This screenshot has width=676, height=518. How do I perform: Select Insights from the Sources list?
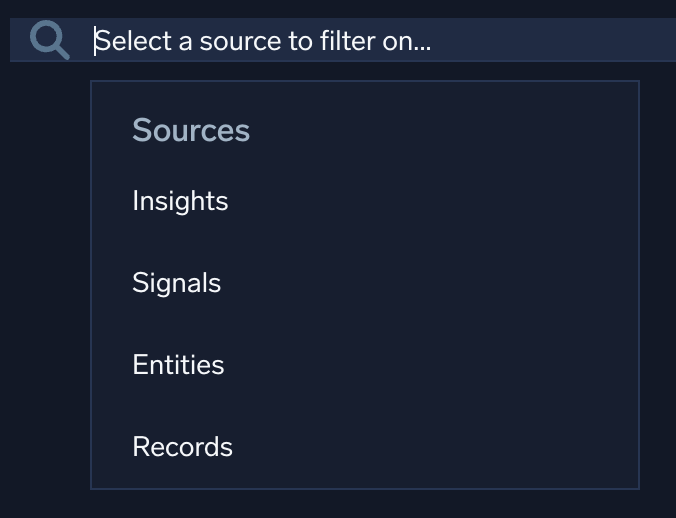pos(180,201)
